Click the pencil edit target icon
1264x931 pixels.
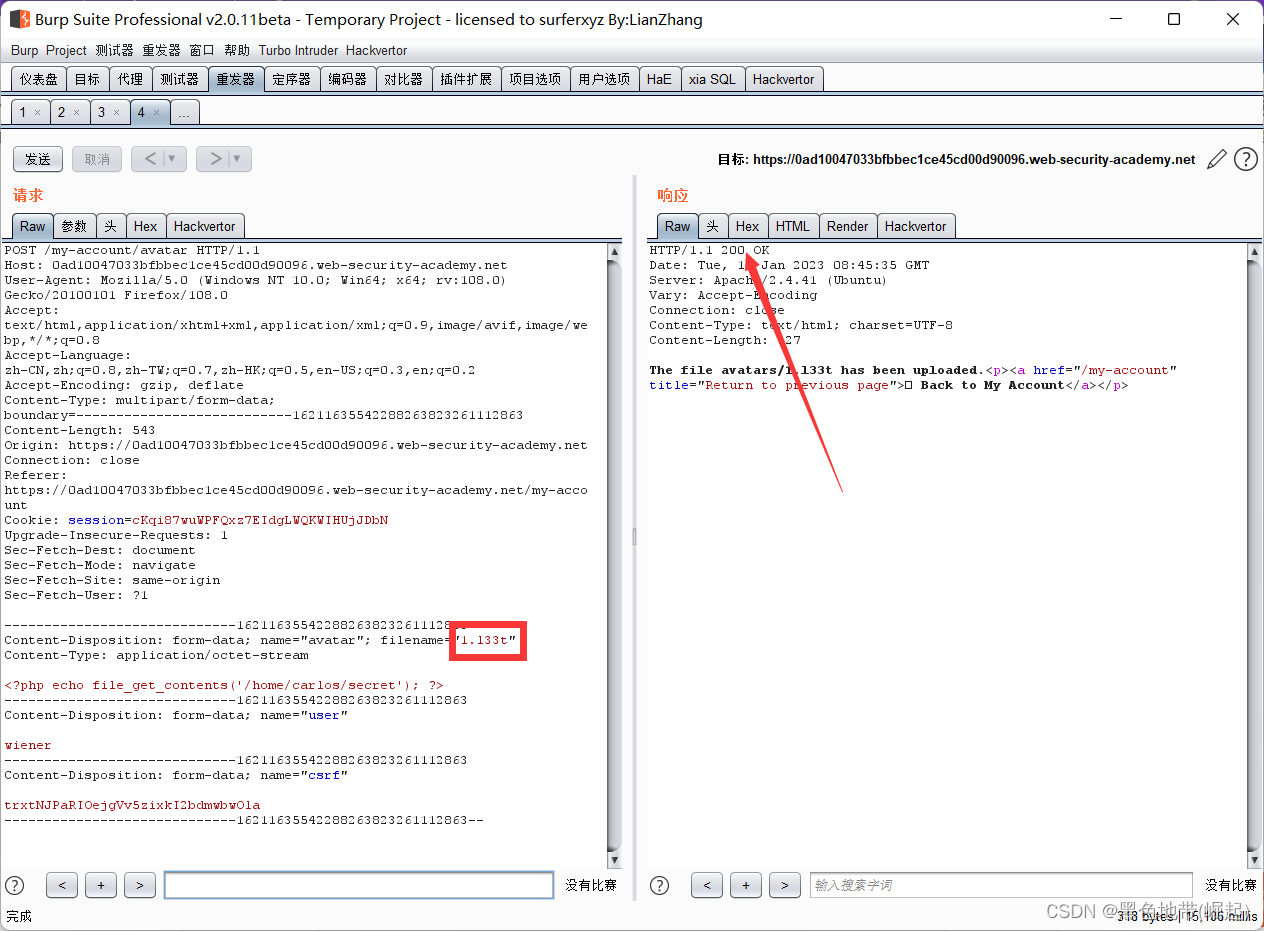[x=1216, y=159]
